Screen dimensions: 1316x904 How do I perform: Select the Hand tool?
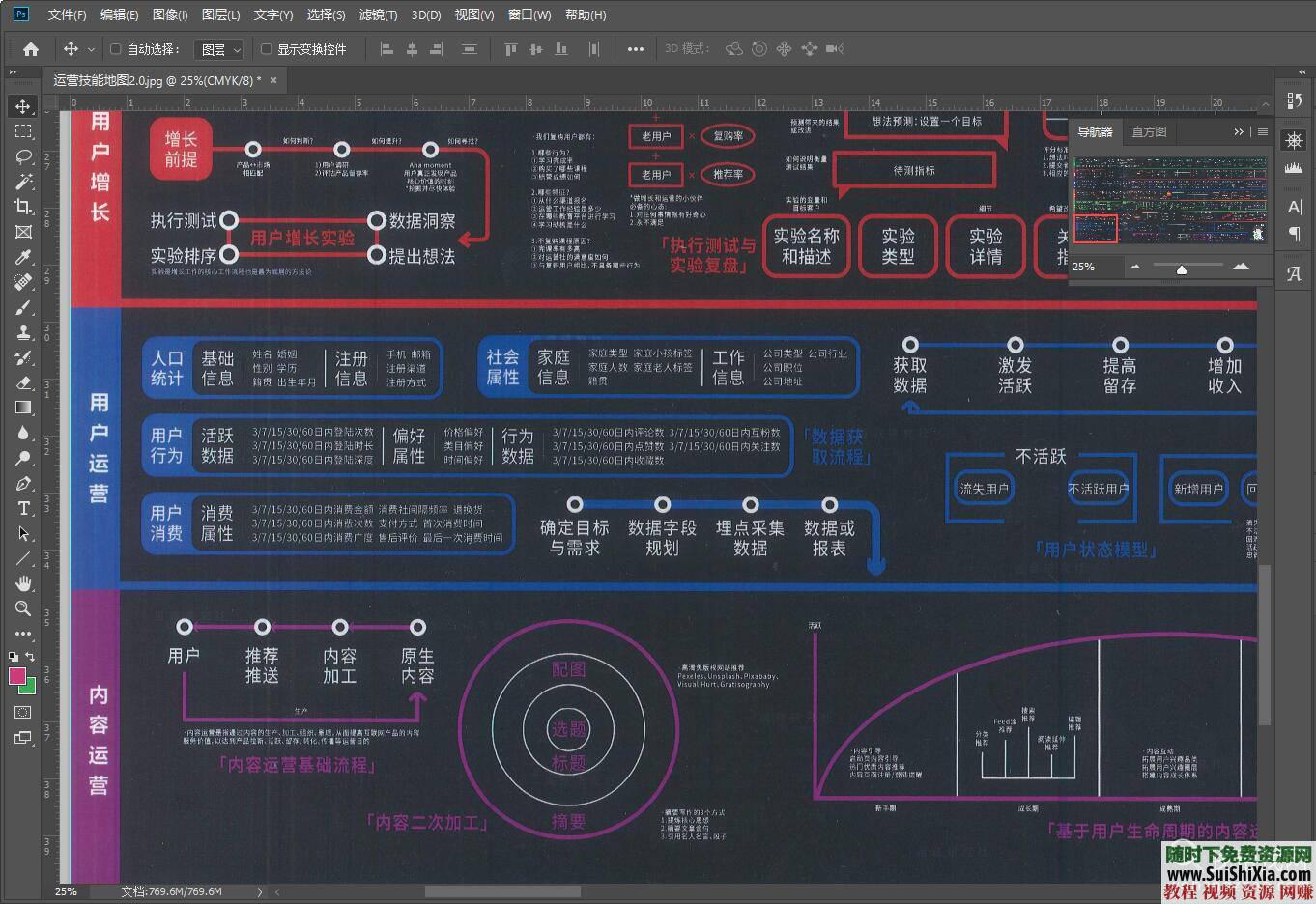pyautogui.click(x=23, y=583)
